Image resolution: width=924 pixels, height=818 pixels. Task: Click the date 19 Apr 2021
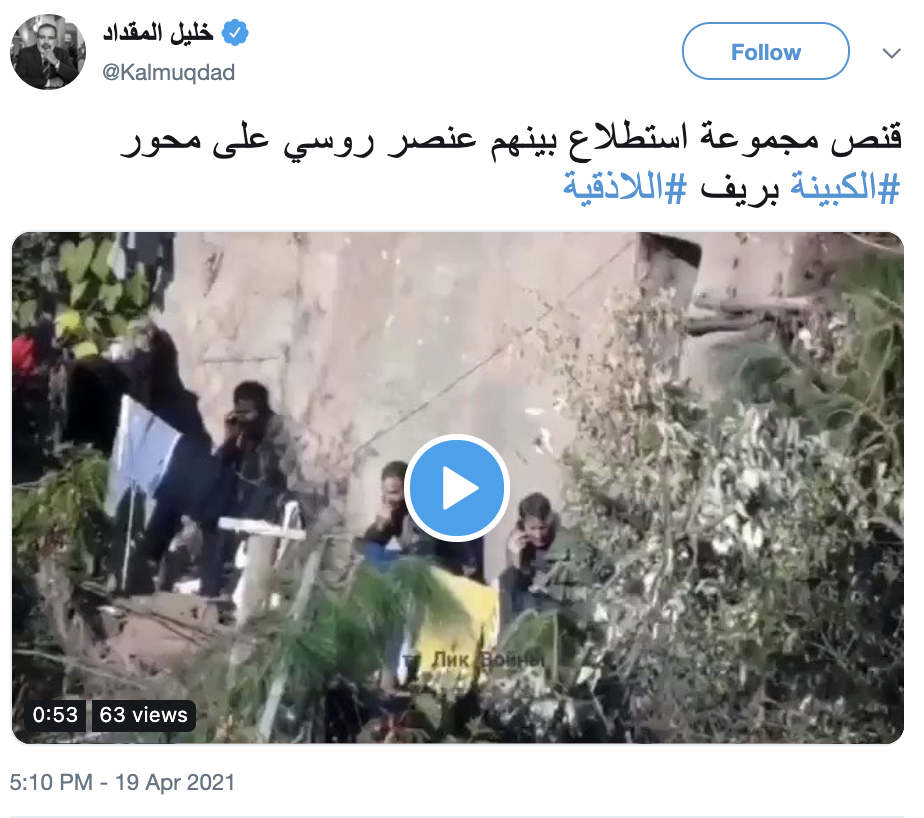coord(175,783)
